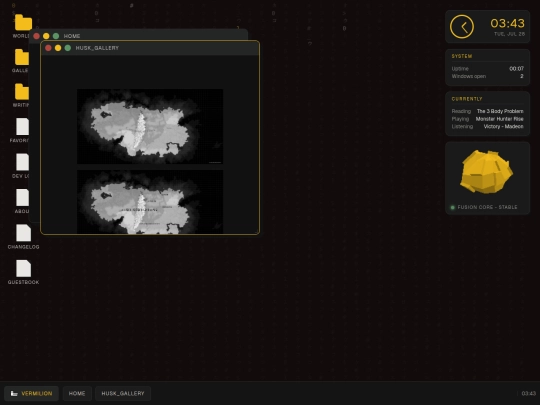
Task: Minimize the HOME window with yellow button
Action: [x=46, y=36]
